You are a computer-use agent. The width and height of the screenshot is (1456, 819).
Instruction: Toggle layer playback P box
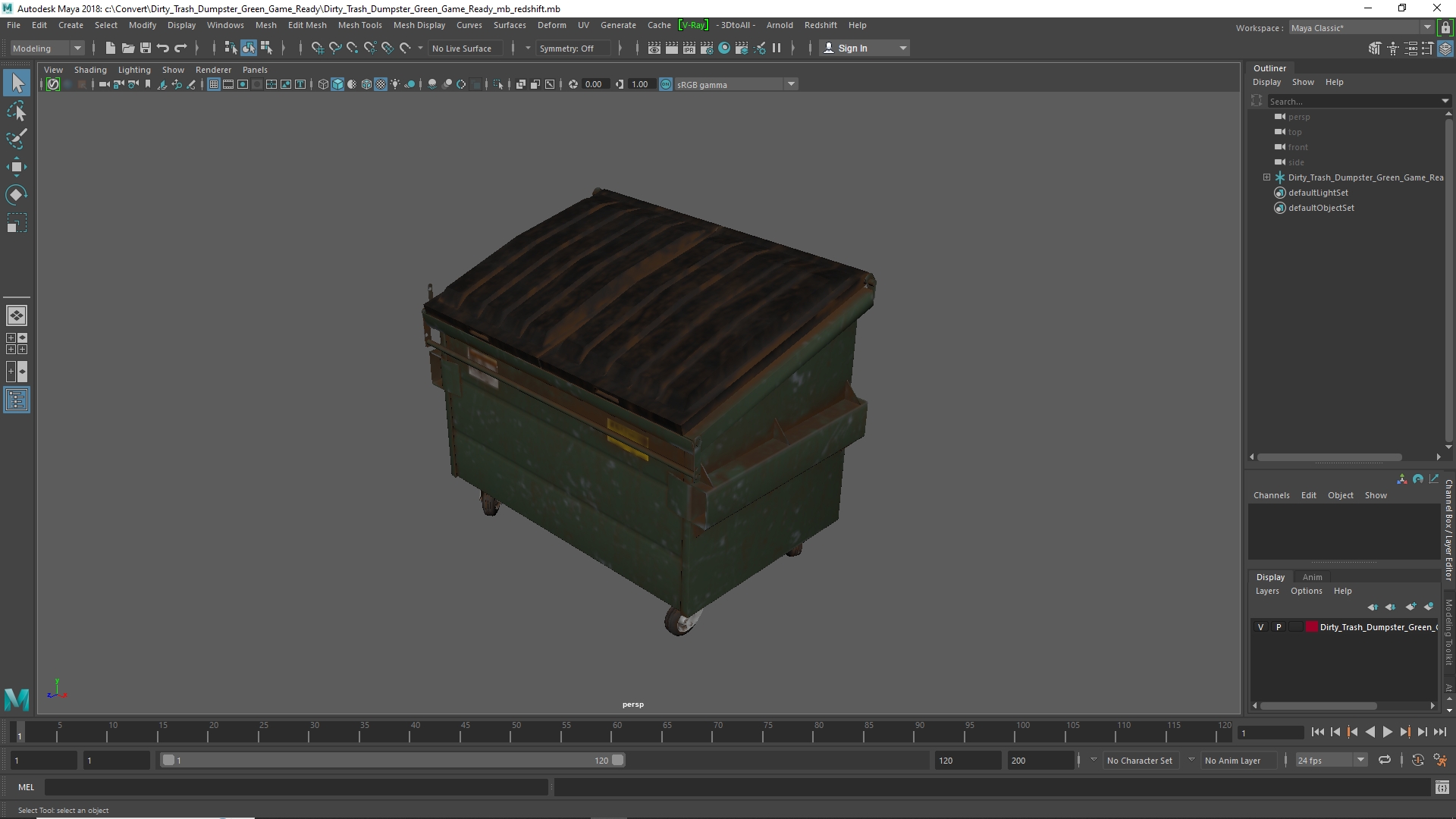tap(1279, 627)
